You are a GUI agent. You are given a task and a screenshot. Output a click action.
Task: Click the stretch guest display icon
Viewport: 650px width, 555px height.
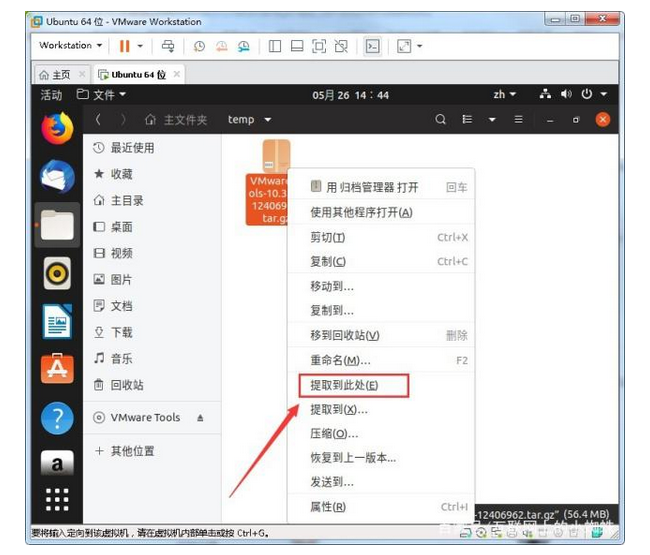404,46
